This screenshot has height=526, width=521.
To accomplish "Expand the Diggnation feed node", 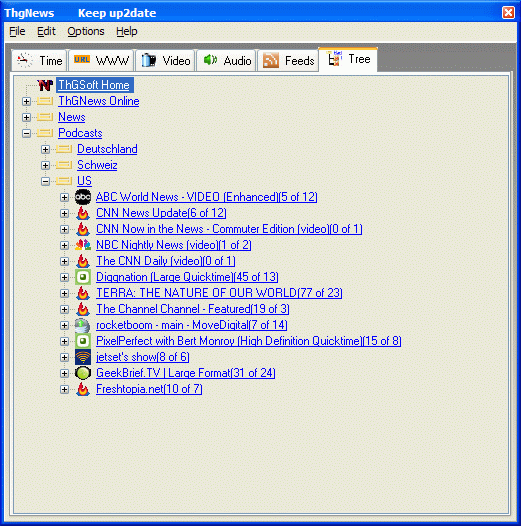I will (64, 277).
